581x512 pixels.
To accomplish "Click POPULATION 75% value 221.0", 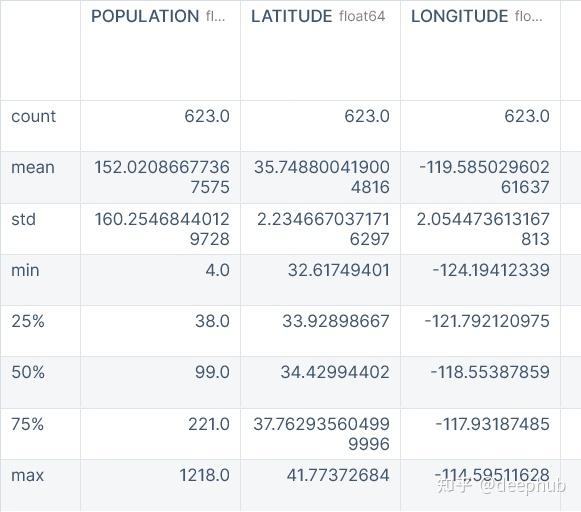I will point(209,424).
